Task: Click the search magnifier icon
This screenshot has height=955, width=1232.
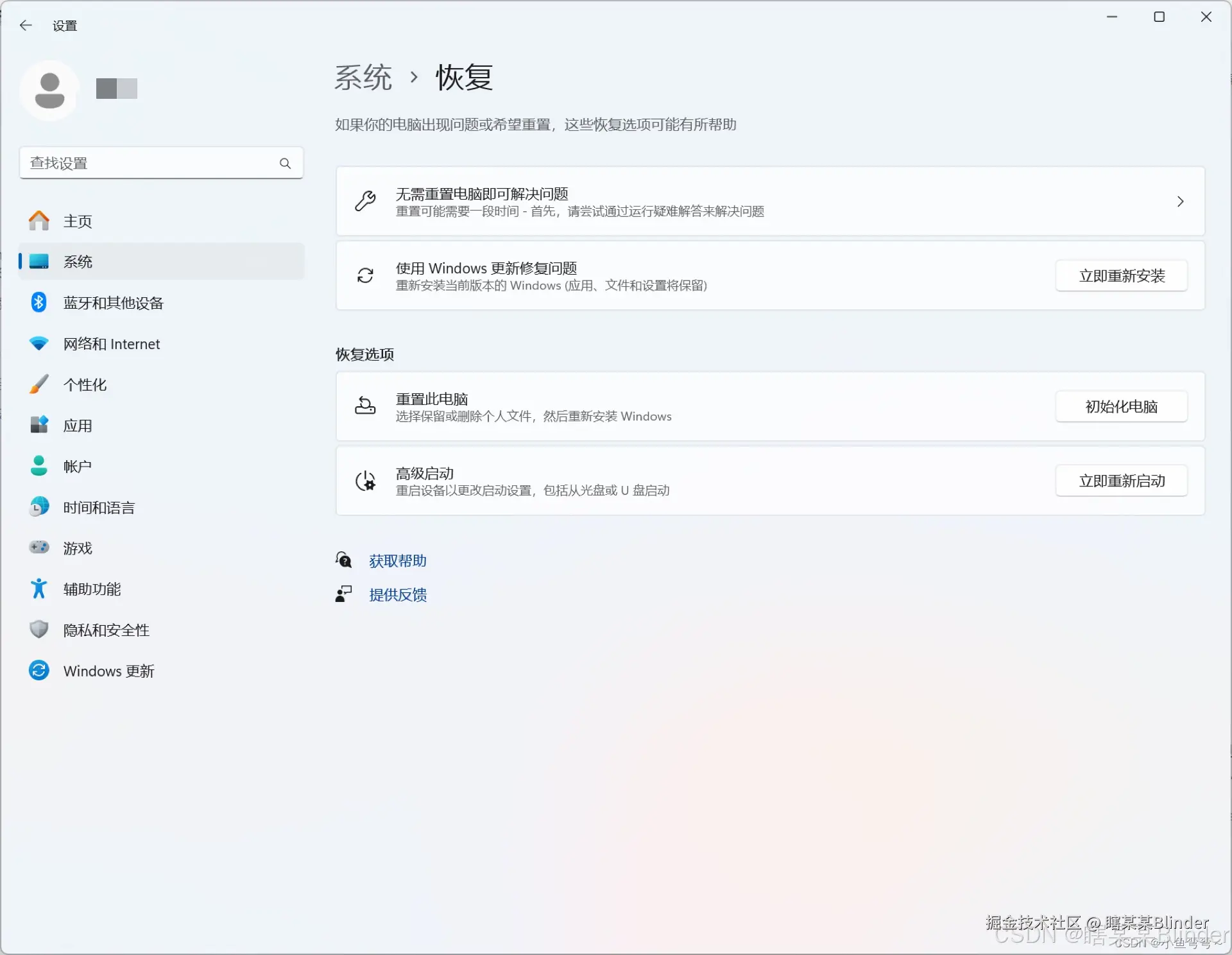Action: pyautogui.click(x=285, y=164)
